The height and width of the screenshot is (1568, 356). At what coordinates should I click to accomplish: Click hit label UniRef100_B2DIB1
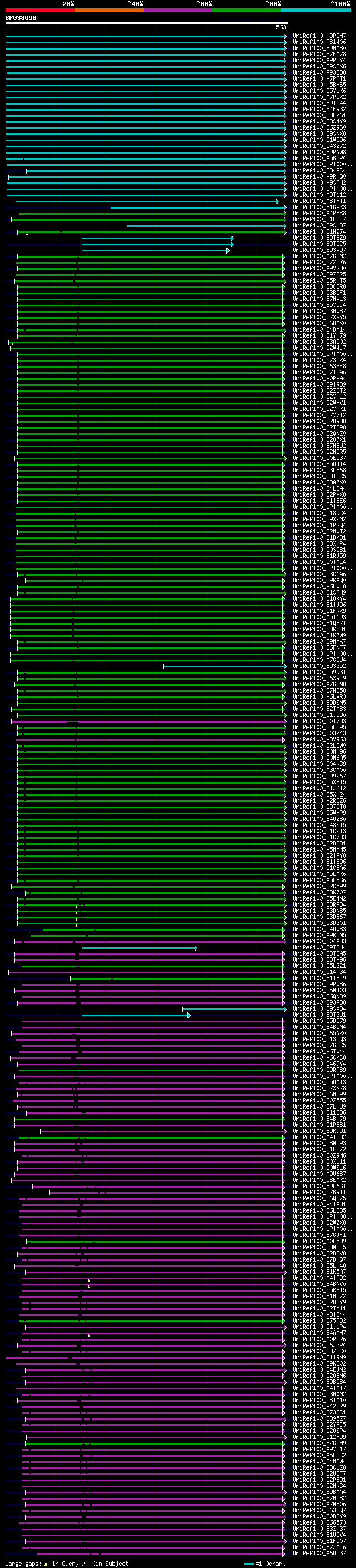[x=319, y=844]
